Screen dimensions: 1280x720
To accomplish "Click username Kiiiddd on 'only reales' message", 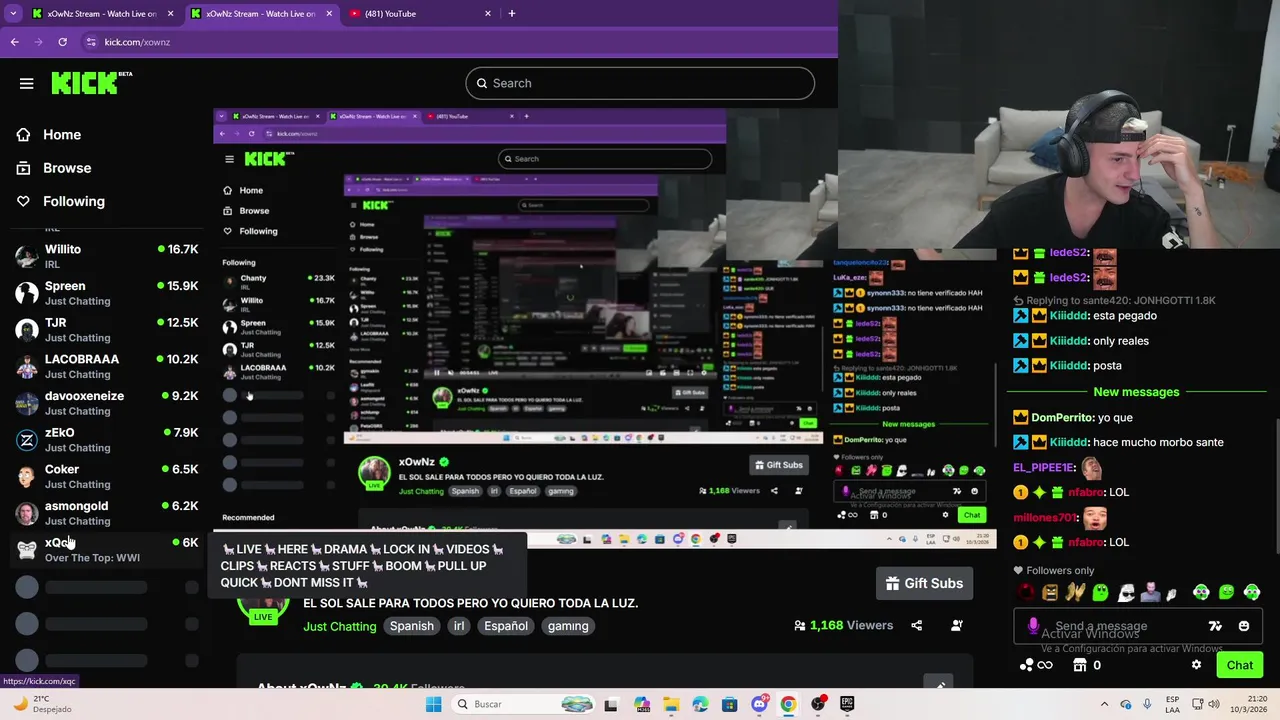I will (1068, 341).
